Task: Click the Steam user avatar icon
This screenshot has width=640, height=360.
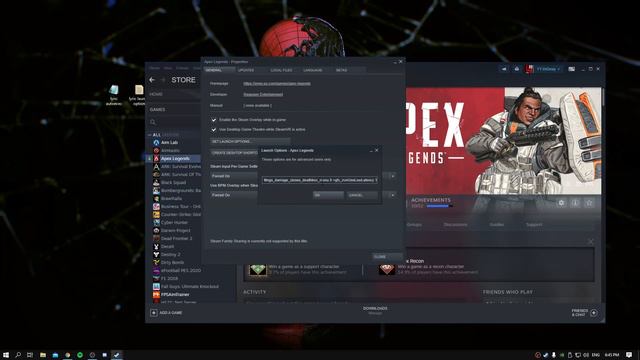Action: 529,69
